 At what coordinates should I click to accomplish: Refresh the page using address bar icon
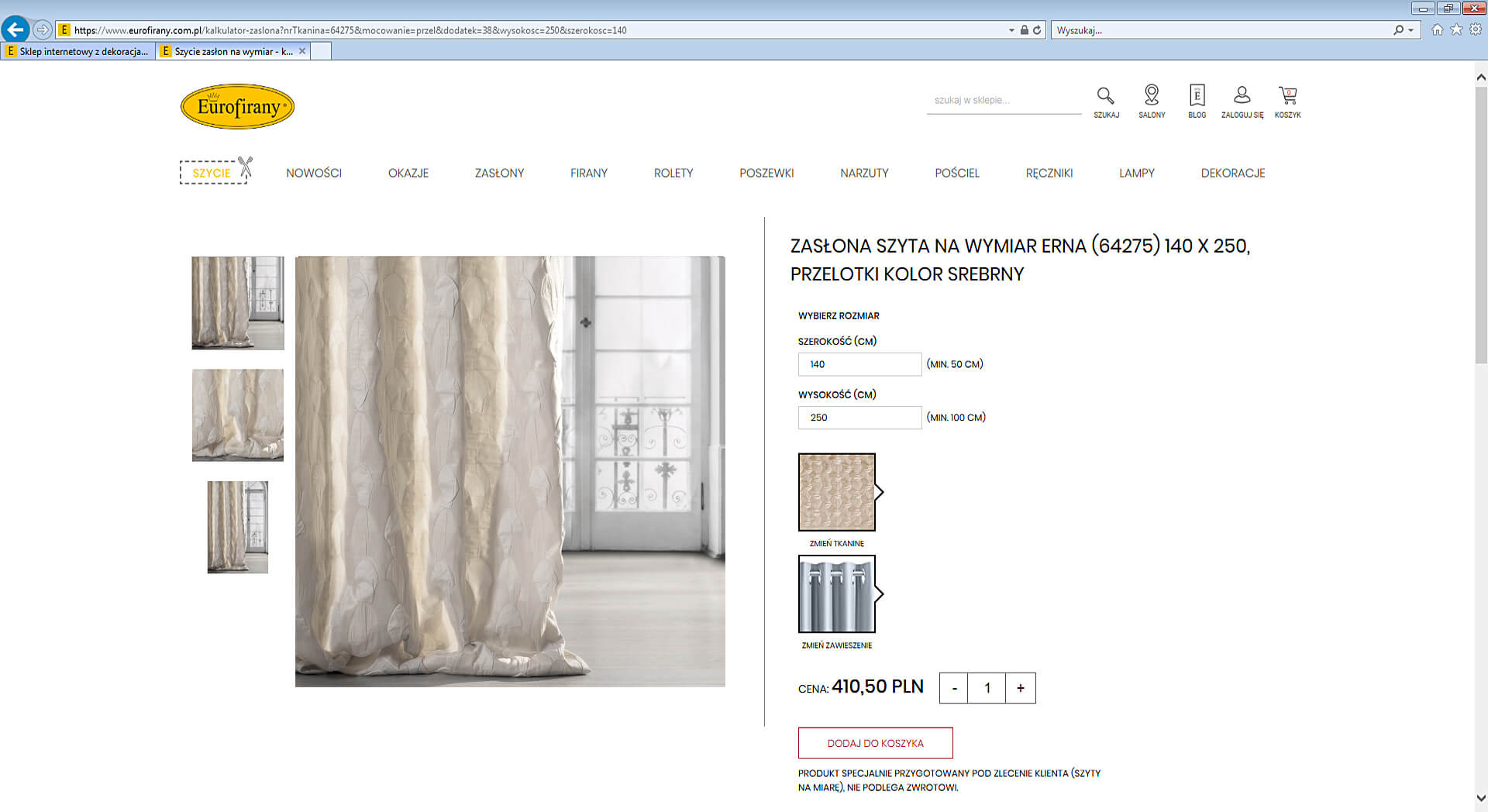click(1037, 30)
